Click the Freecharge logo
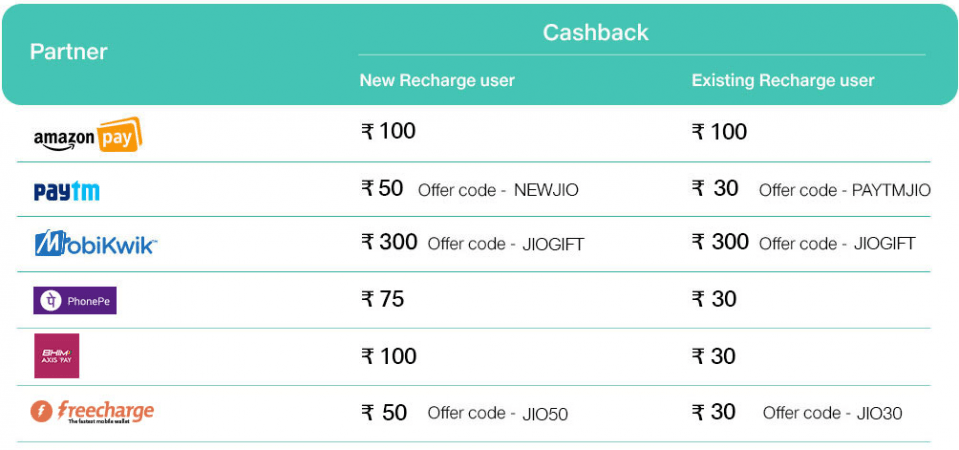 click(92, 411)
